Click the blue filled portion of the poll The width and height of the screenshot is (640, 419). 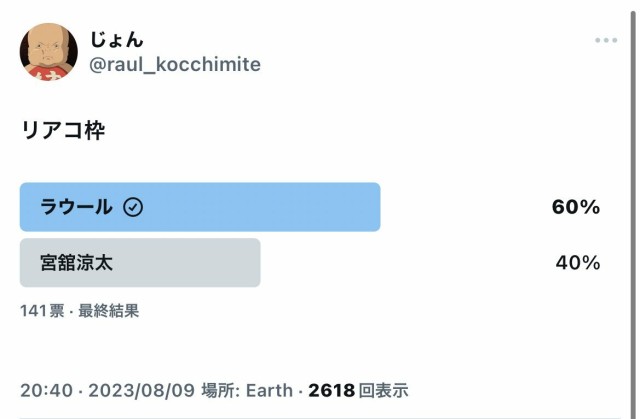[200, 207]
